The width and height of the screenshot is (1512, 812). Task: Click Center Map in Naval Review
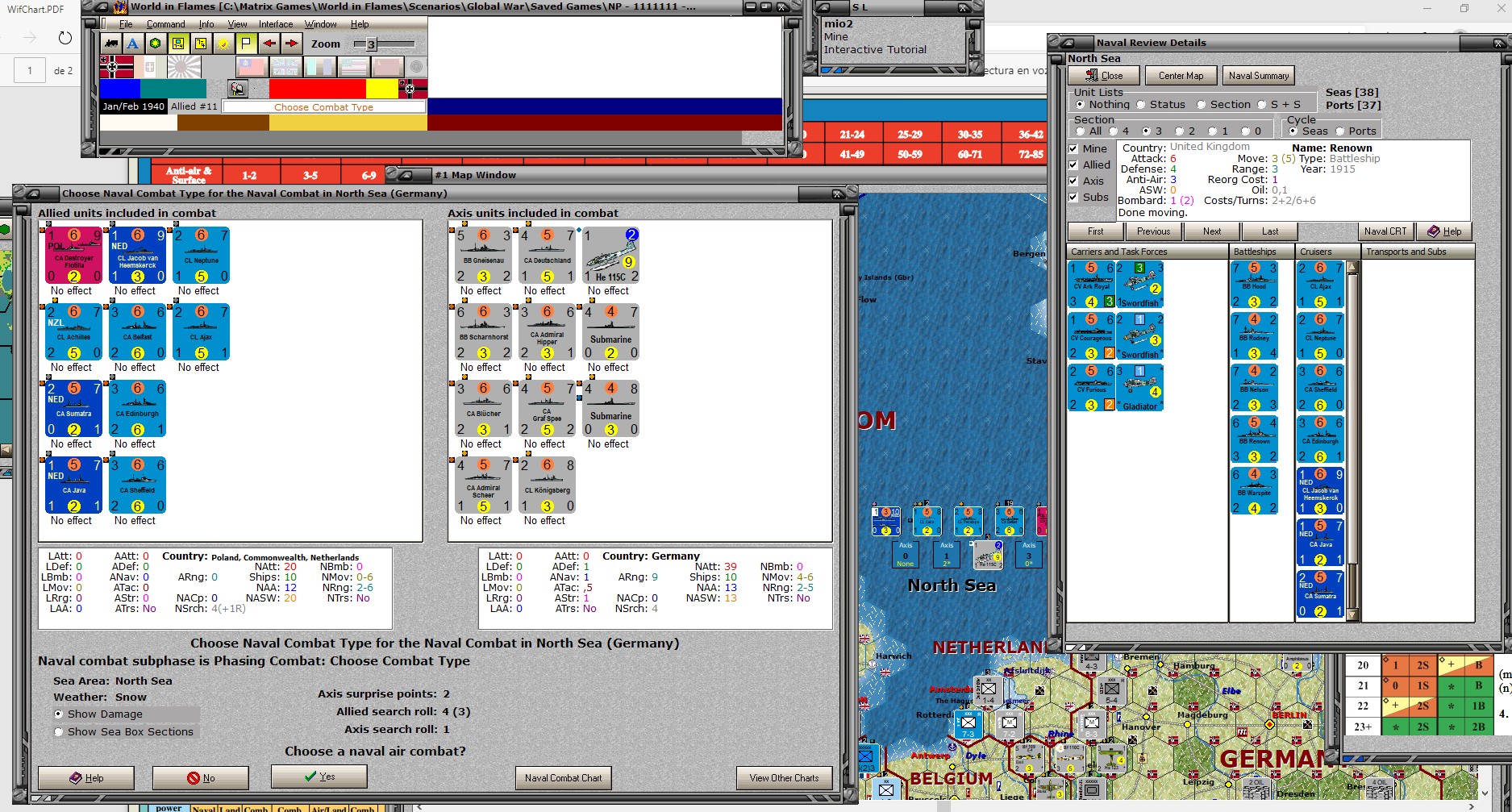click(x=1181, y=76)
